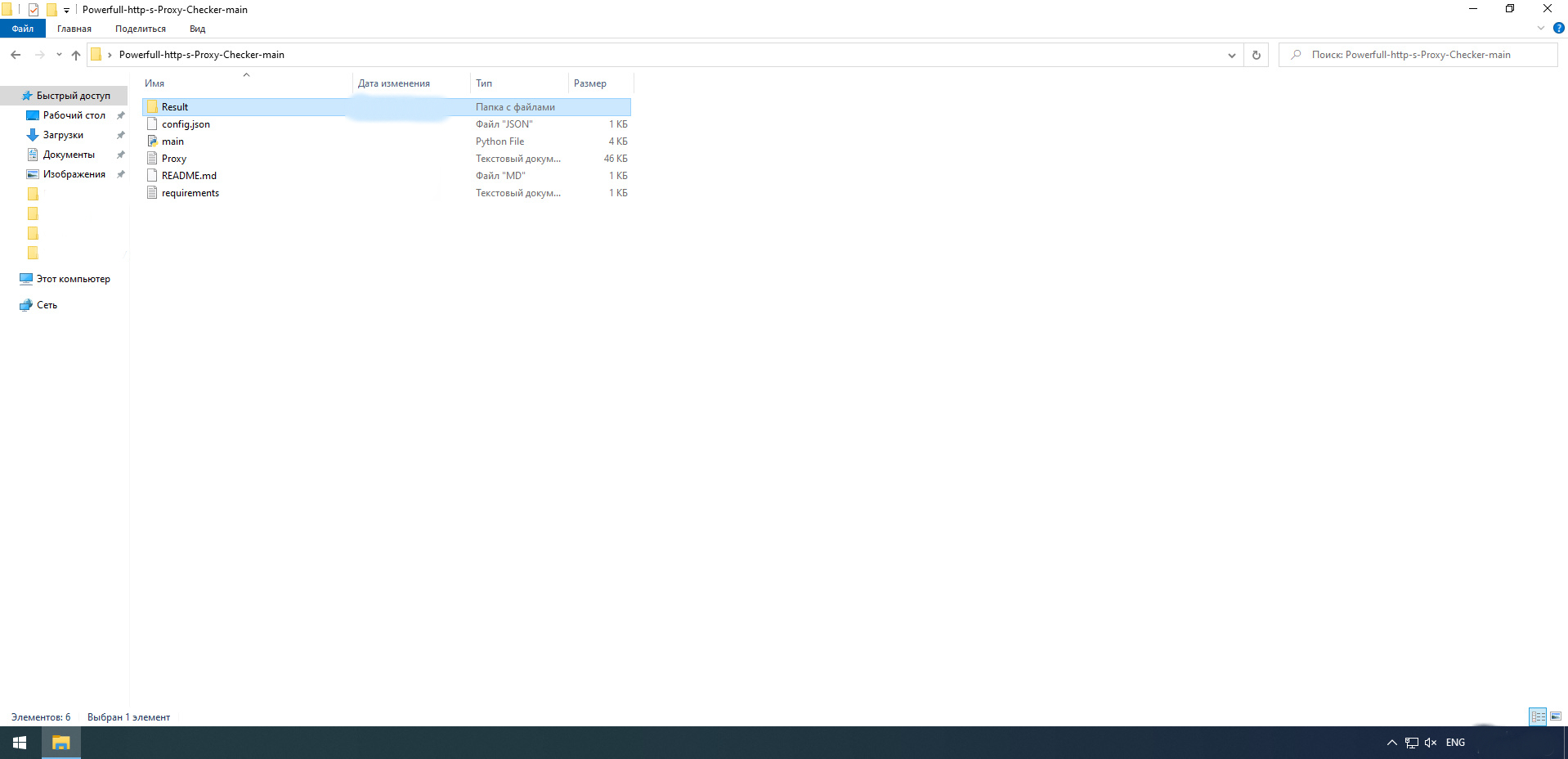Click File Explorer taskbar icon

(x=61, y=743)
